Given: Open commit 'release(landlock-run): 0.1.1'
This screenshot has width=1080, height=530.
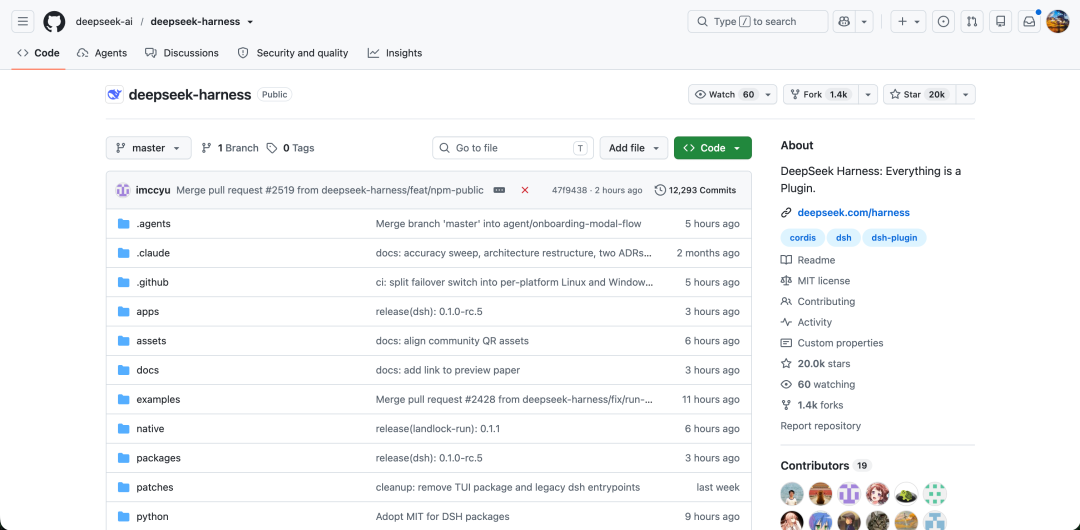Looking at the screenshot, I should [437, 429].
